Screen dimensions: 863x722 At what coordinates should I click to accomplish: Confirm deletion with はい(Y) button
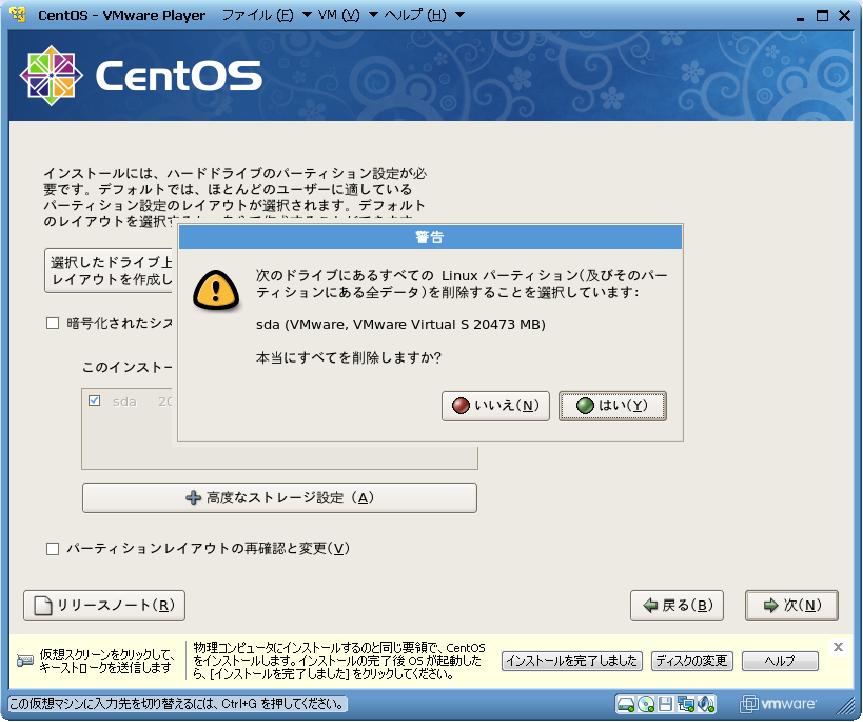(613, 406)
